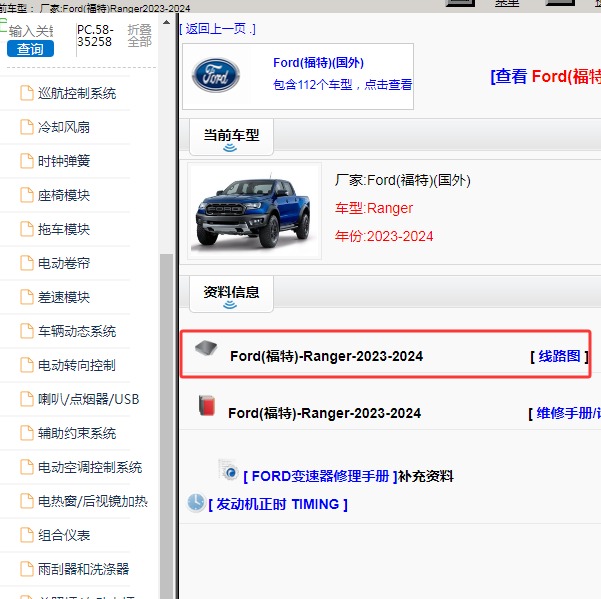Image resolution: width=601 pixels, height=599 pixels.
Task: Open 差速模块 tree item
Action: 64,297
